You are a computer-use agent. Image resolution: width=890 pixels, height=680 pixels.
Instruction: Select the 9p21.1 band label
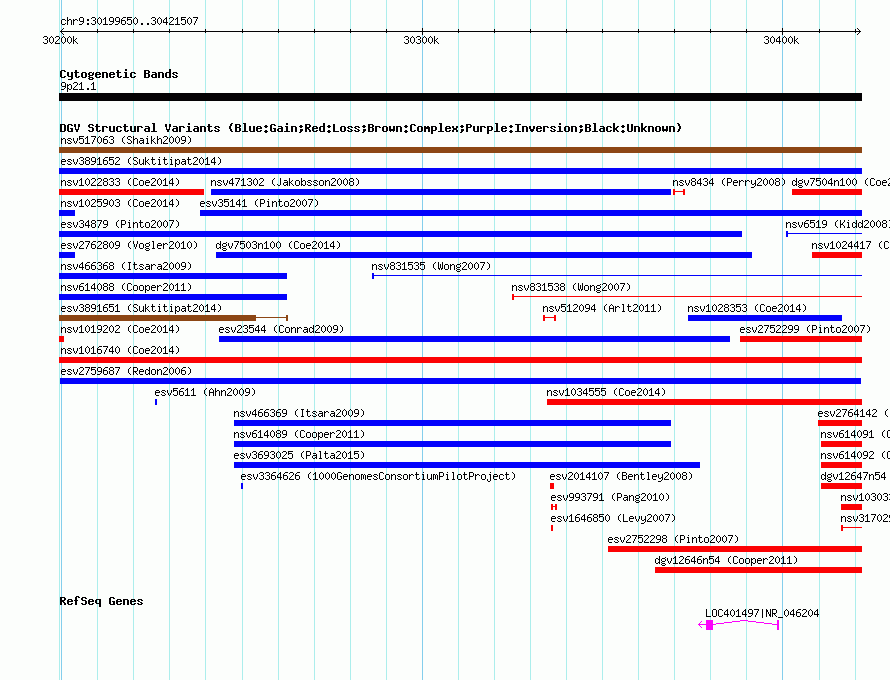point(78,86)
